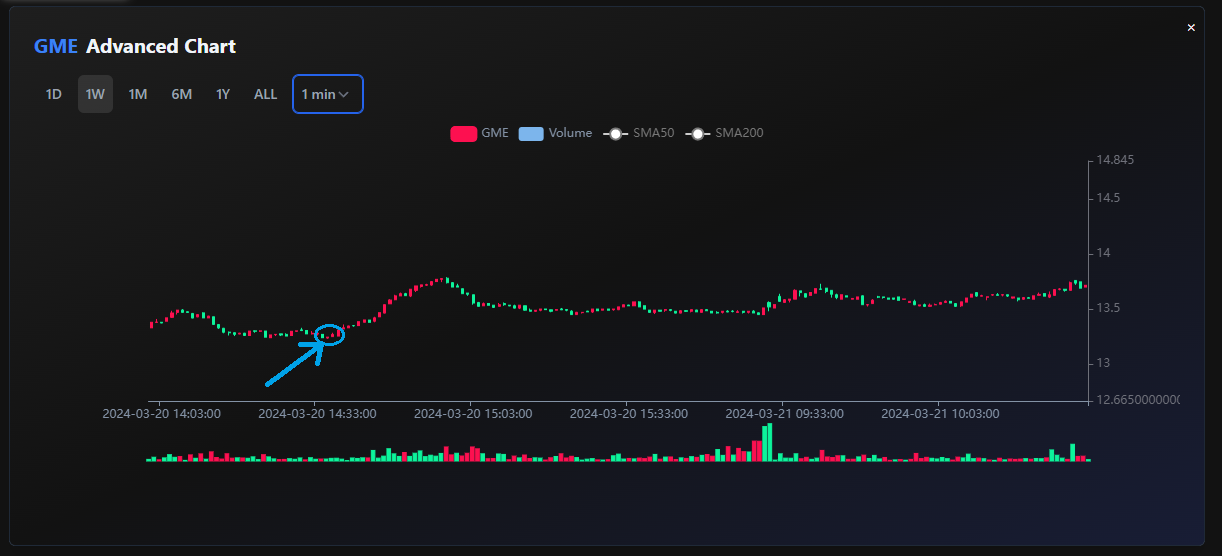
Task: Click the 13 price axis label
Action: tap(1104, 363)
